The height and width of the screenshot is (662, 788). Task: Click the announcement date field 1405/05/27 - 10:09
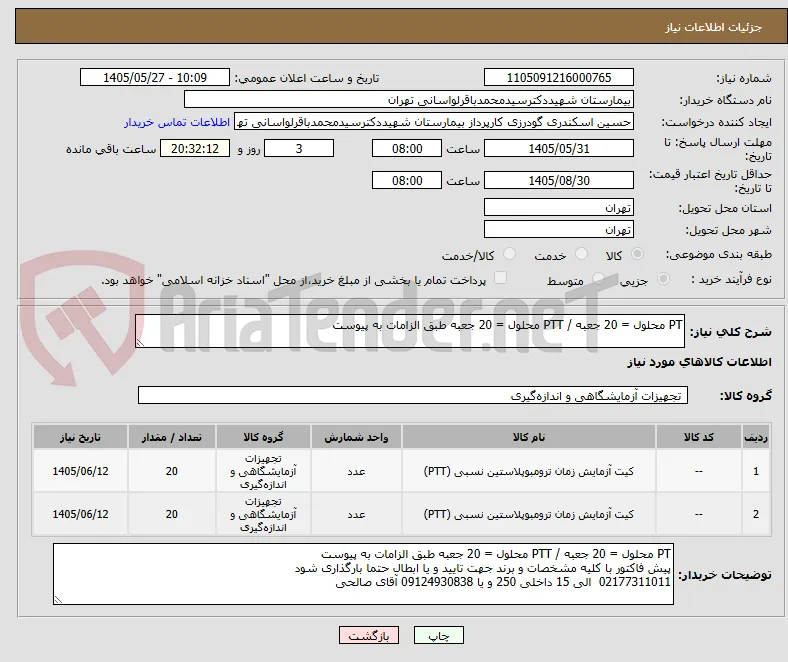[155, 77]
